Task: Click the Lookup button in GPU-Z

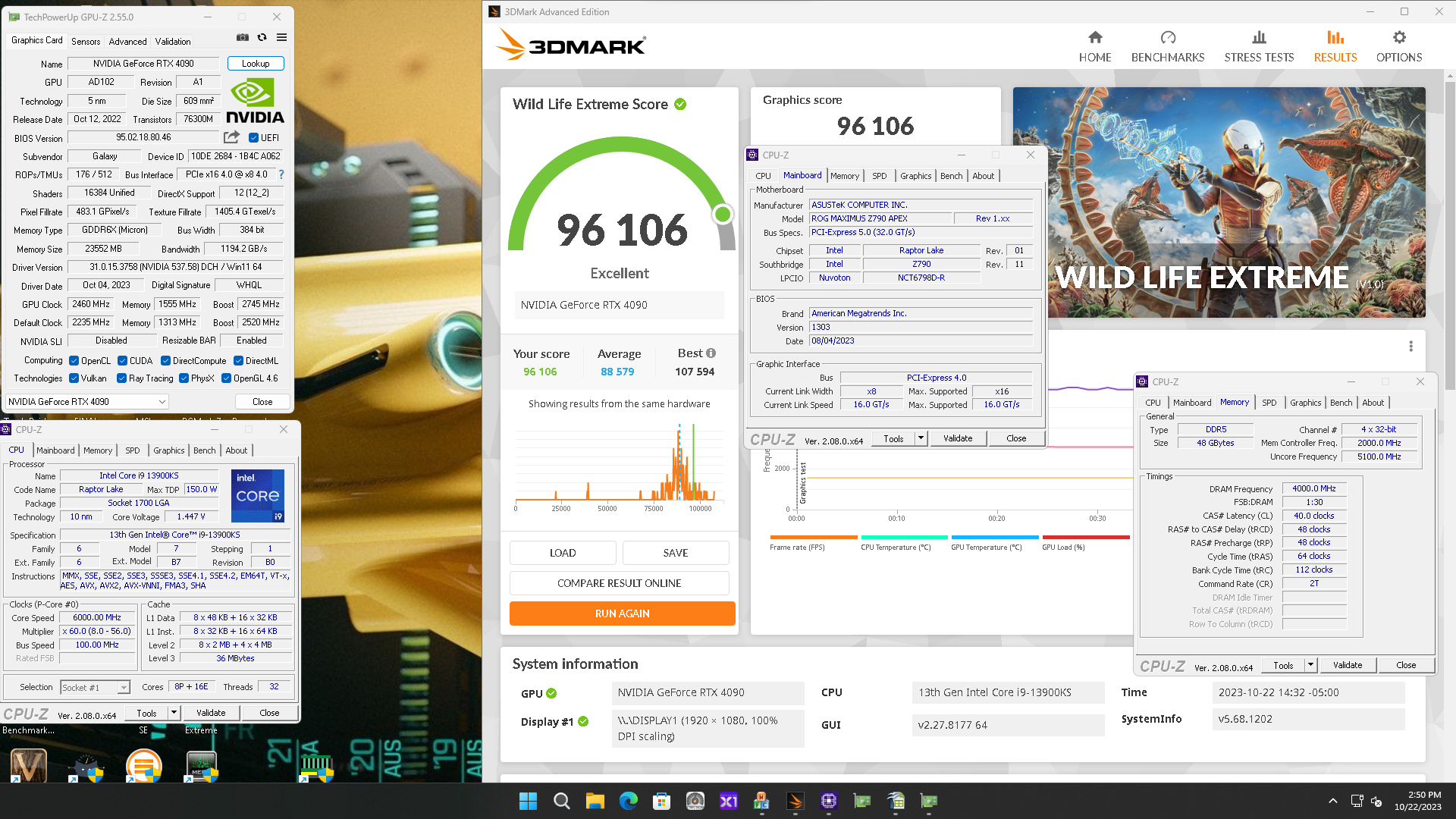Action: tap(256, 64)
